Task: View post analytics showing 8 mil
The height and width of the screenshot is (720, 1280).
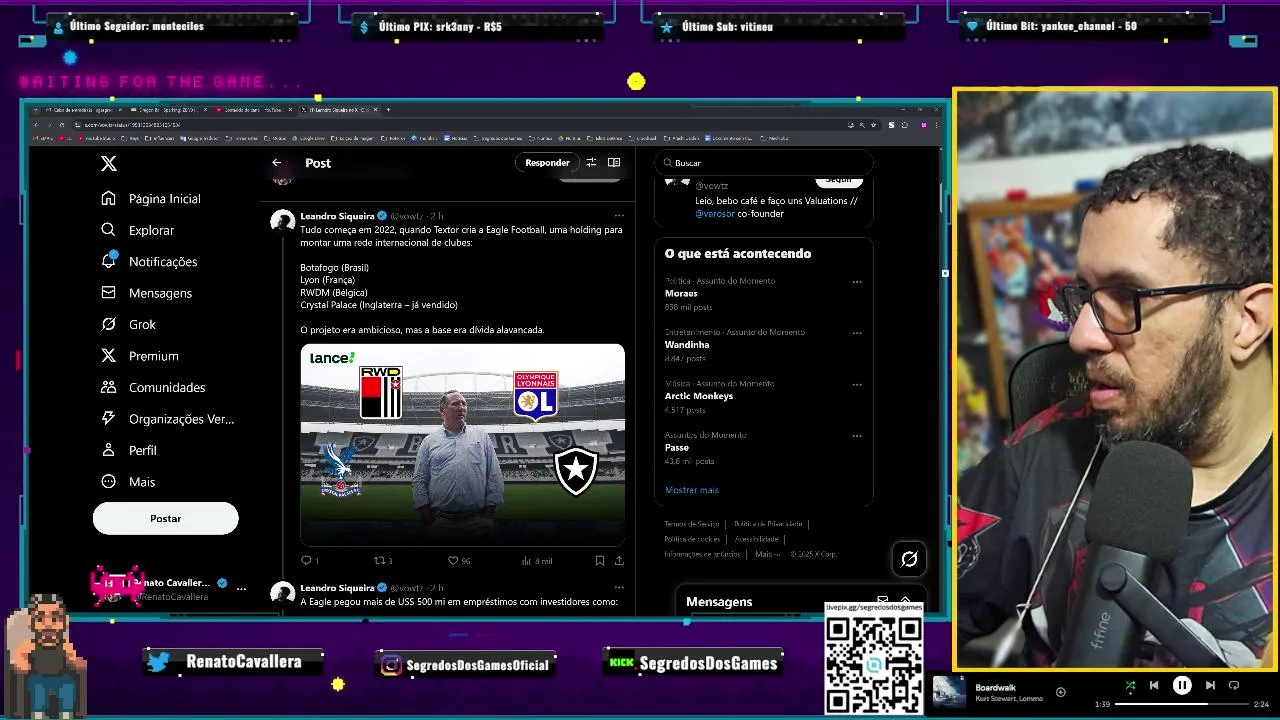Action: coord(537,561)
